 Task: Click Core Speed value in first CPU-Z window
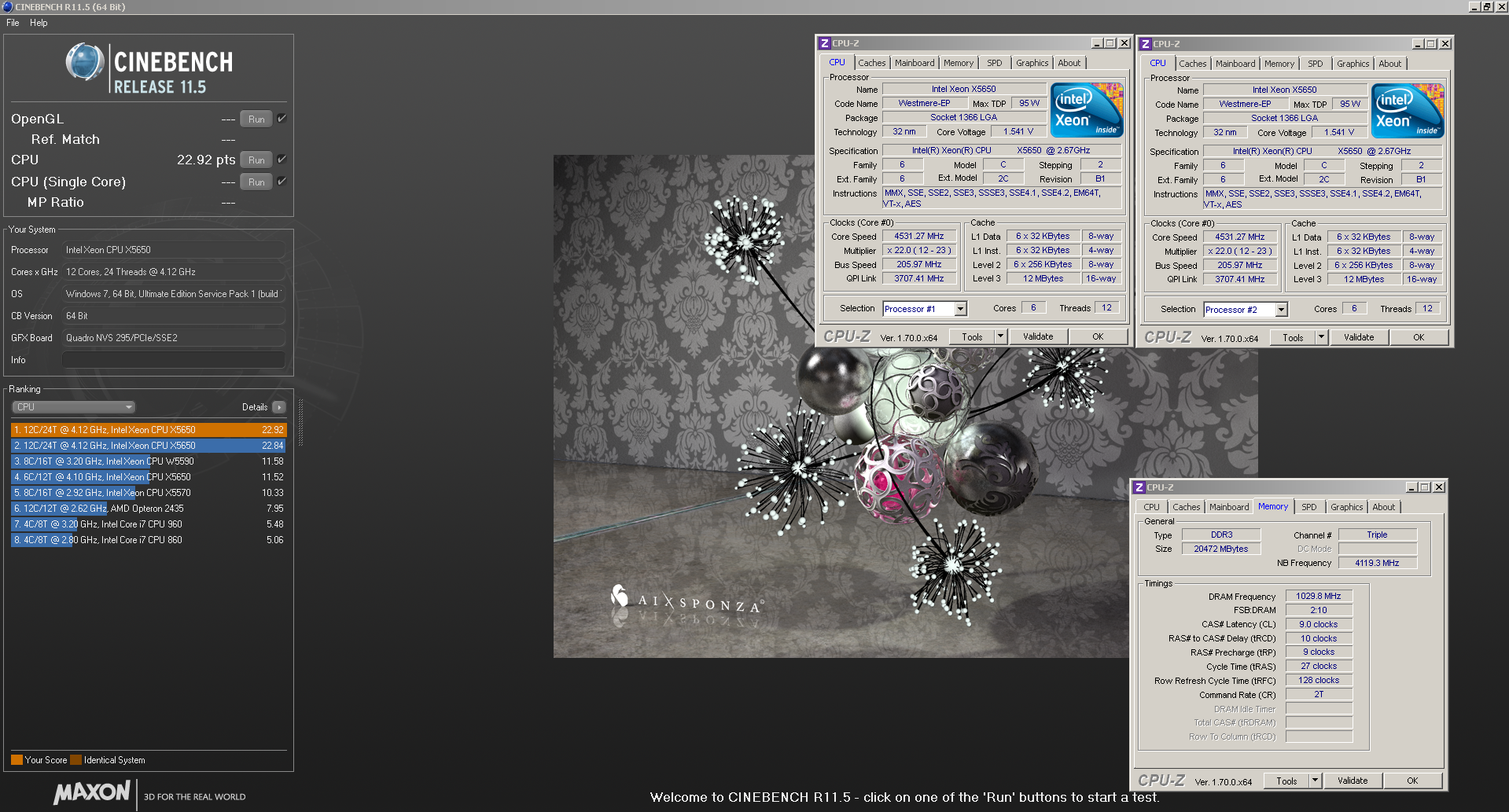point(919,236)
